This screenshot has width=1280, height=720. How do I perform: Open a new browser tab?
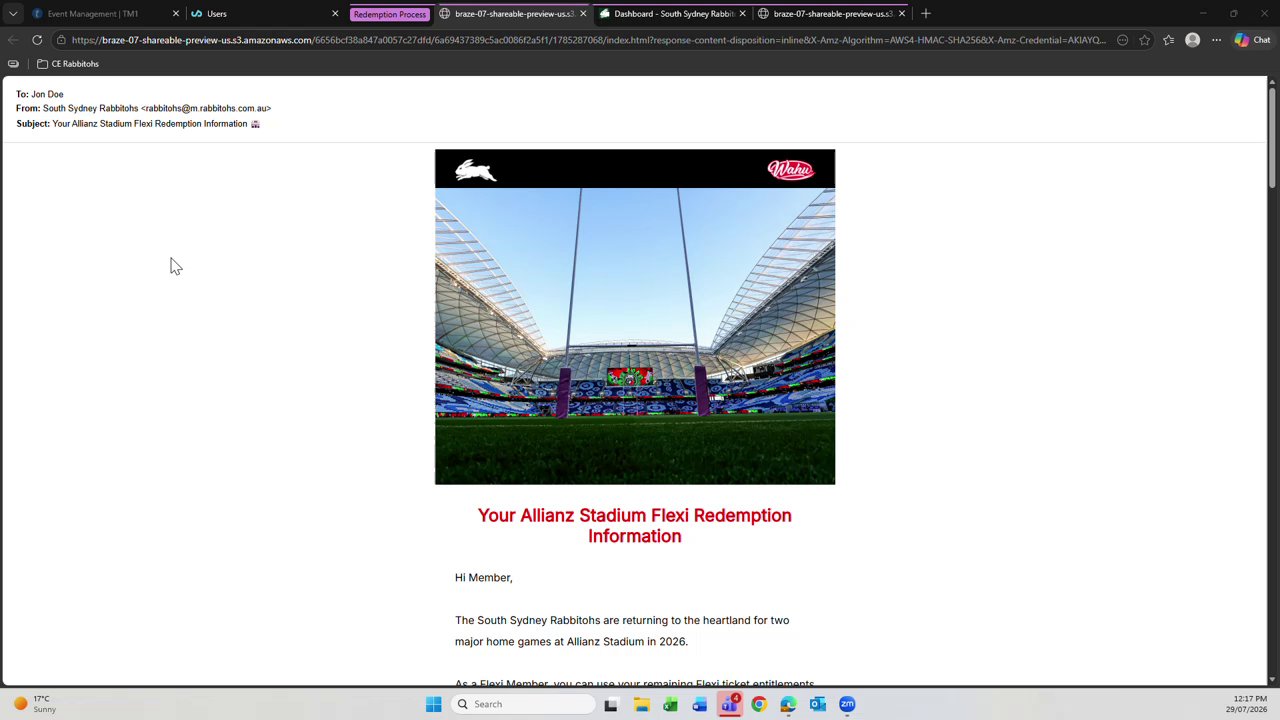pyautogui.click(x=926, y=14)
